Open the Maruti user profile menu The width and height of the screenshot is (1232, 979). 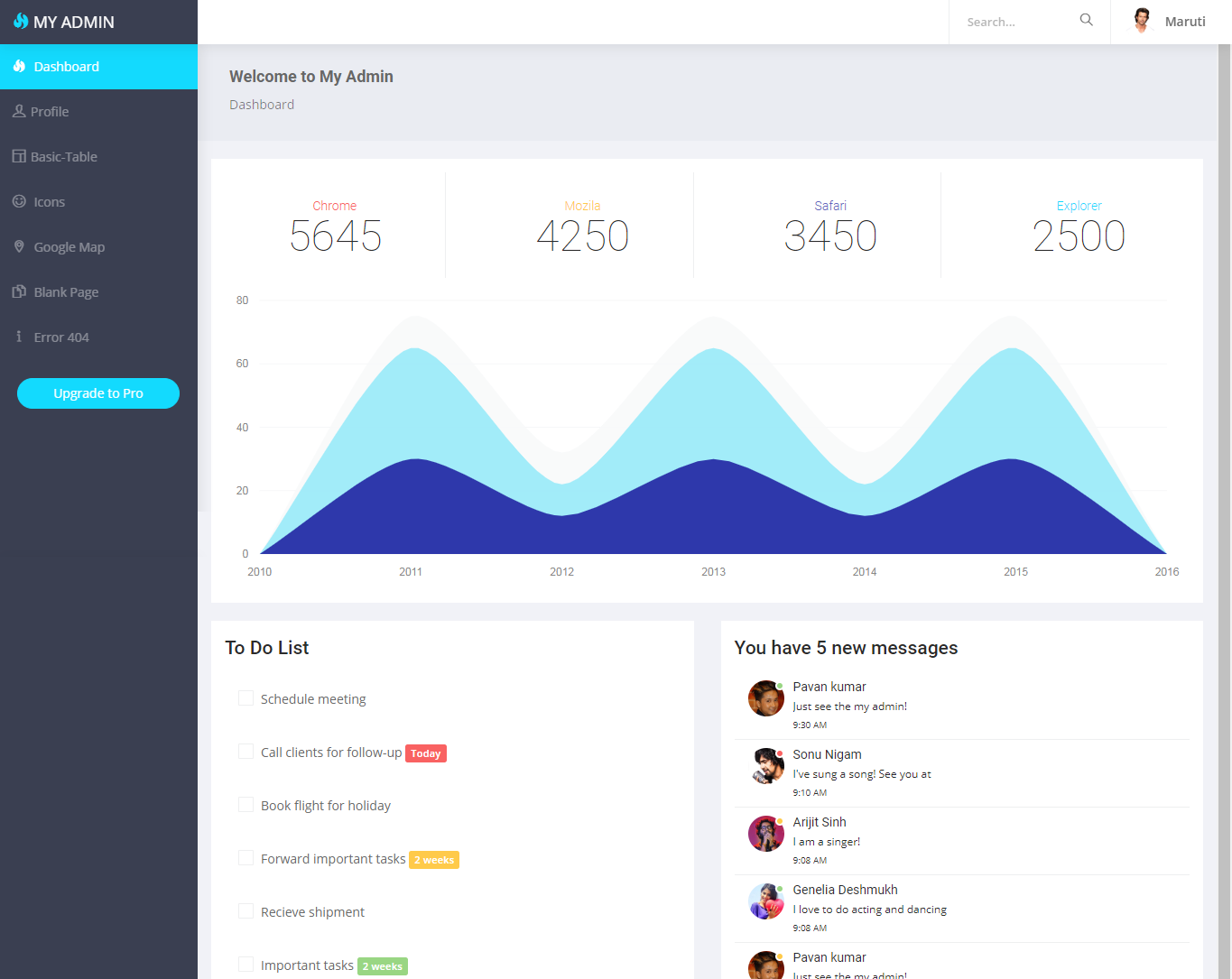point(1170,22)
